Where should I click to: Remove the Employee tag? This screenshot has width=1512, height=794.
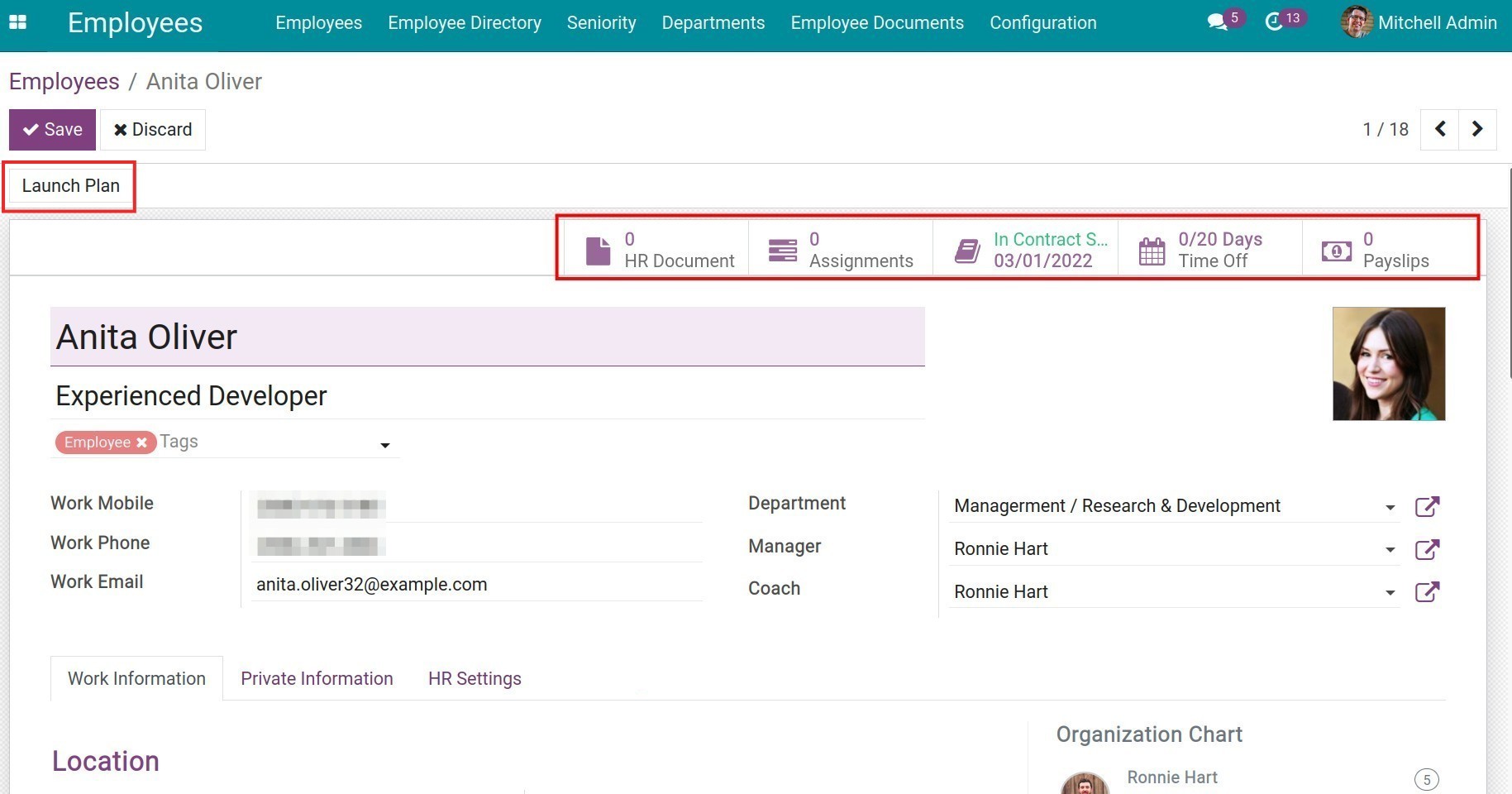point(141,442)
